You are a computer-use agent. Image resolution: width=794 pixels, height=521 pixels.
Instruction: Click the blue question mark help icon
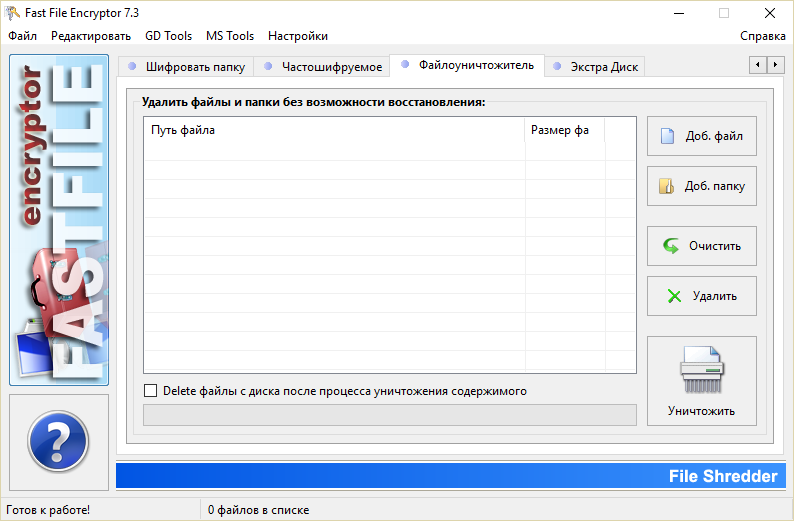58,442
